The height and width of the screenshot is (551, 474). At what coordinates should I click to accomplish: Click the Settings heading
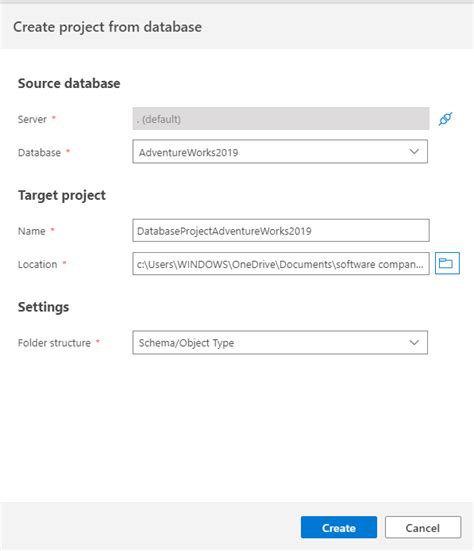[43, 307]
